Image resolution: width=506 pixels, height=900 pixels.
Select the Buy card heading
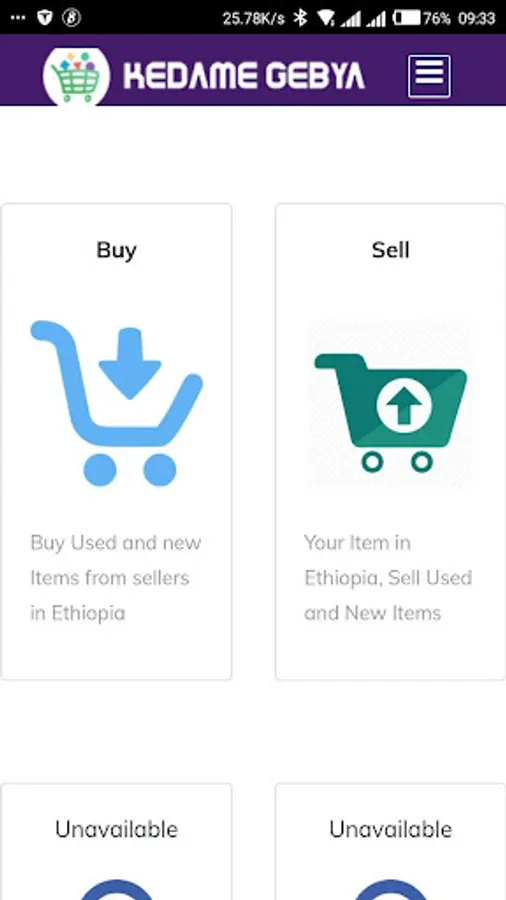pyautogui.click(x=116, y=251)
